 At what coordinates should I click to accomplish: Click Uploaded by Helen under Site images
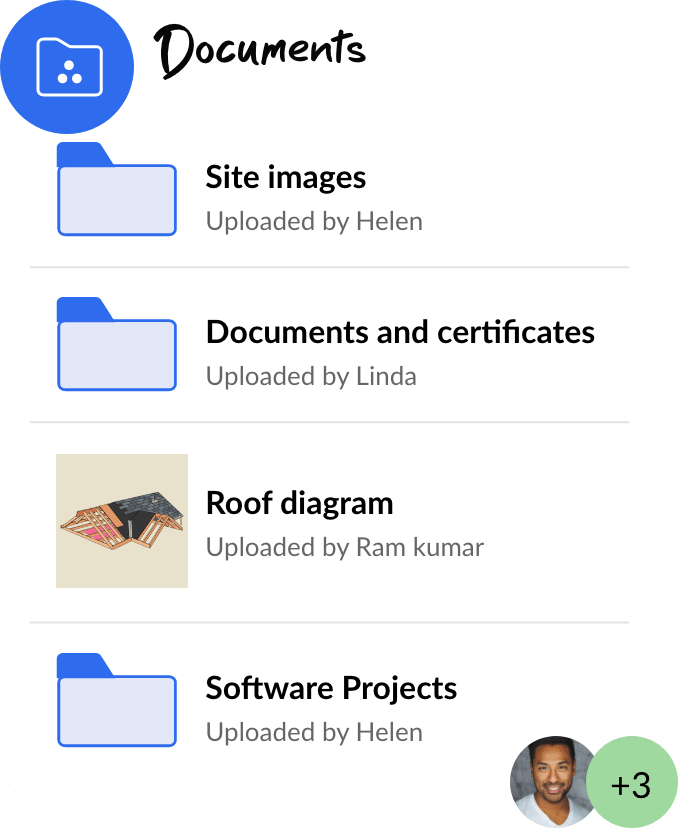click(313, 221)
